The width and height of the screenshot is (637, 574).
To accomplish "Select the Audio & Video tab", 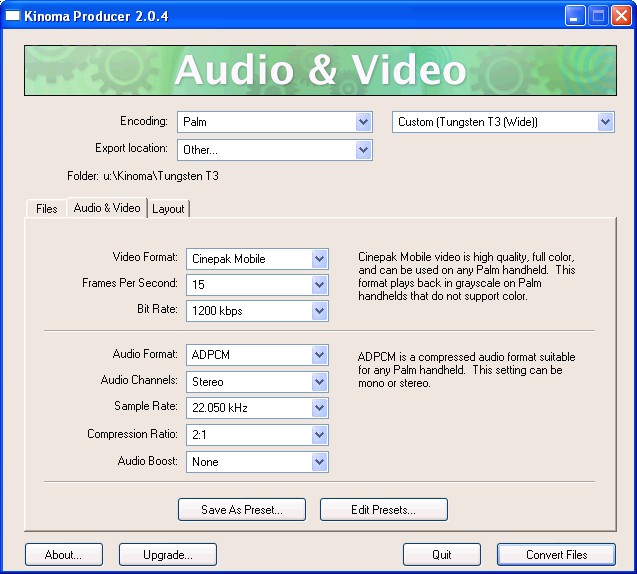I will pyautogui.click(x=107, y=208).
